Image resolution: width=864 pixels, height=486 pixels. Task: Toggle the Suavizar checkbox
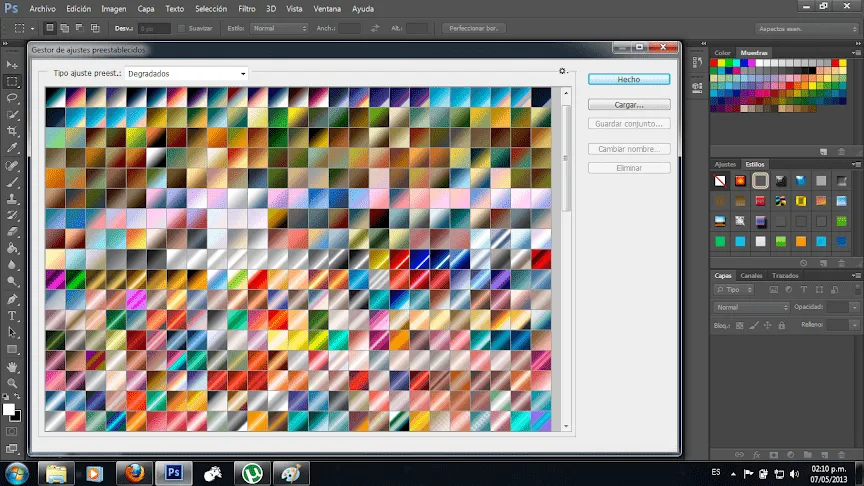click(181, 28)
